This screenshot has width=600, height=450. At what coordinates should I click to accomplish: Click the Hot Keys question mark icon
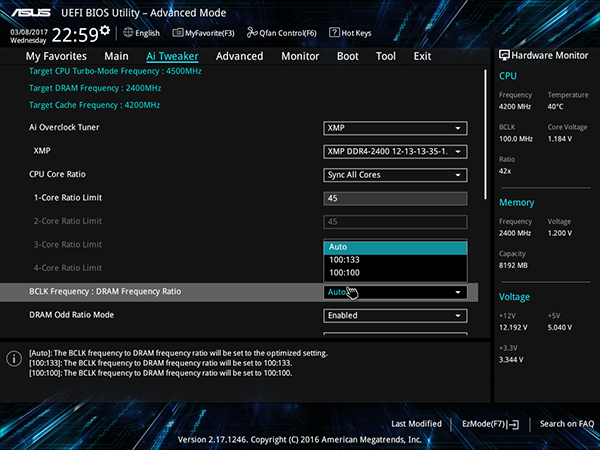click(334, 33)
